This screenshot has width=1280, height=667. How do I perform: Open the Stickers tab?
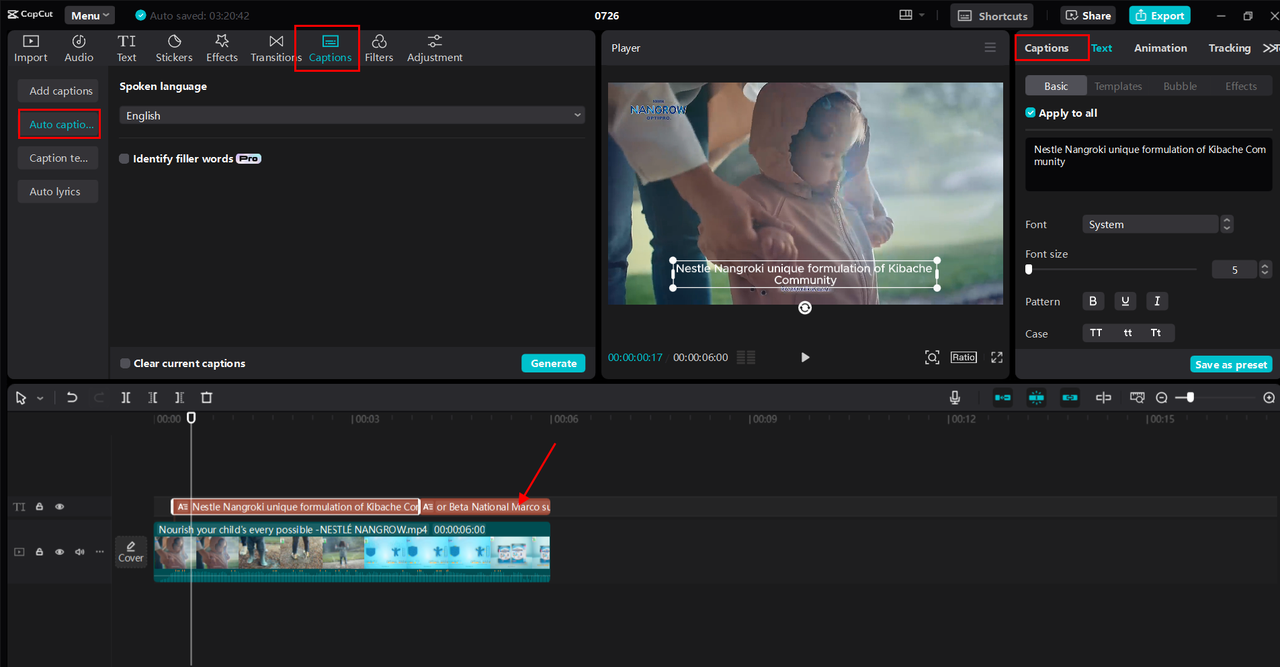coord(174,48)
